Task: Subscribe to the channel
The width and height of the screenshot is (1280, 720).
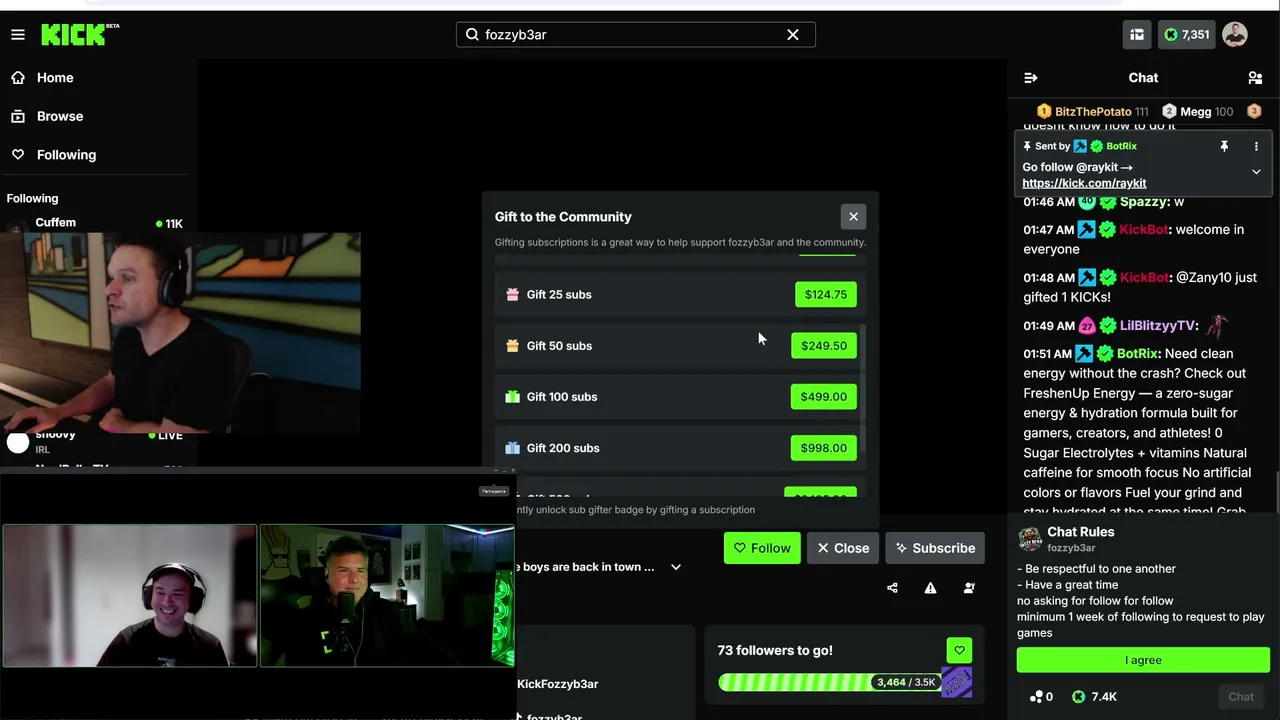Action: (935, 548)
